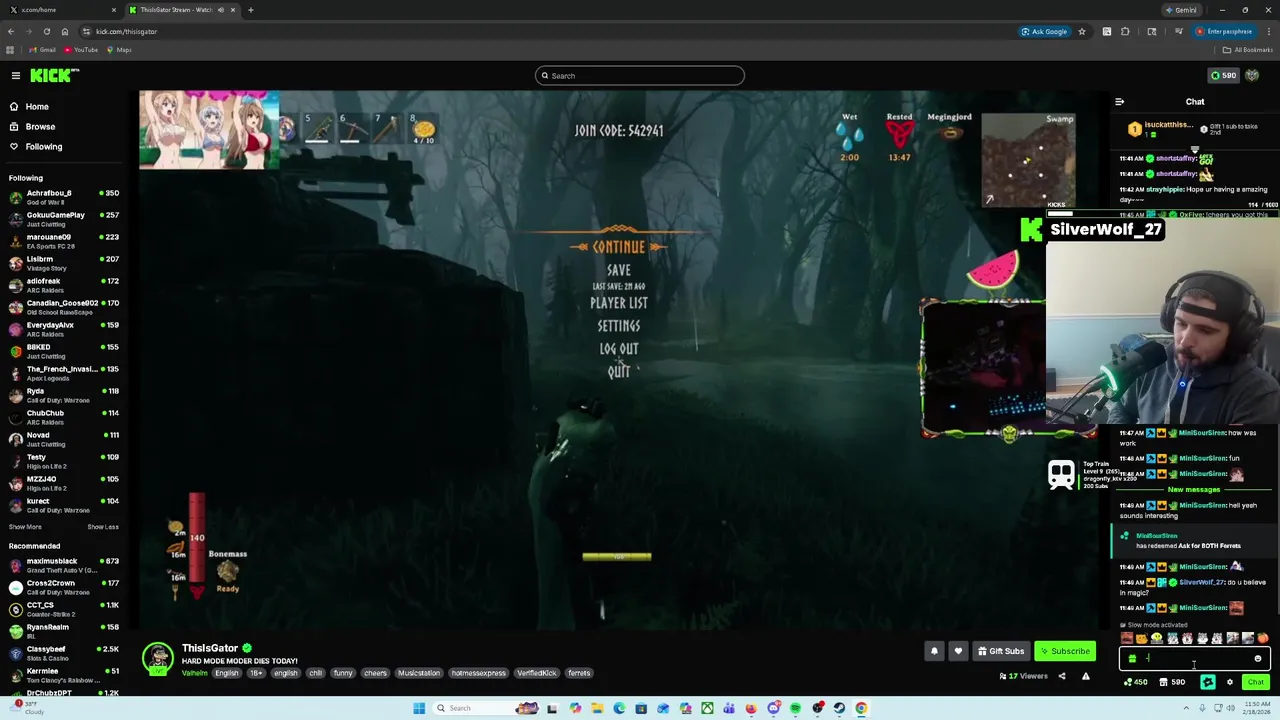Click the Kicks balance 590 in header

pyautogui.click(x=1224, y=75)
